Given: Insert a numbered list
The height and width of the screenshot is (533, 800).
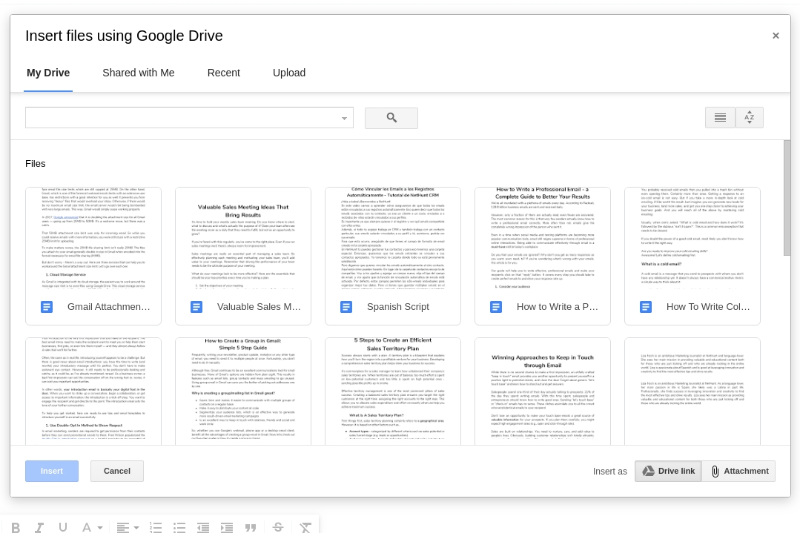Looking at the screenshot, I should 156,527.
